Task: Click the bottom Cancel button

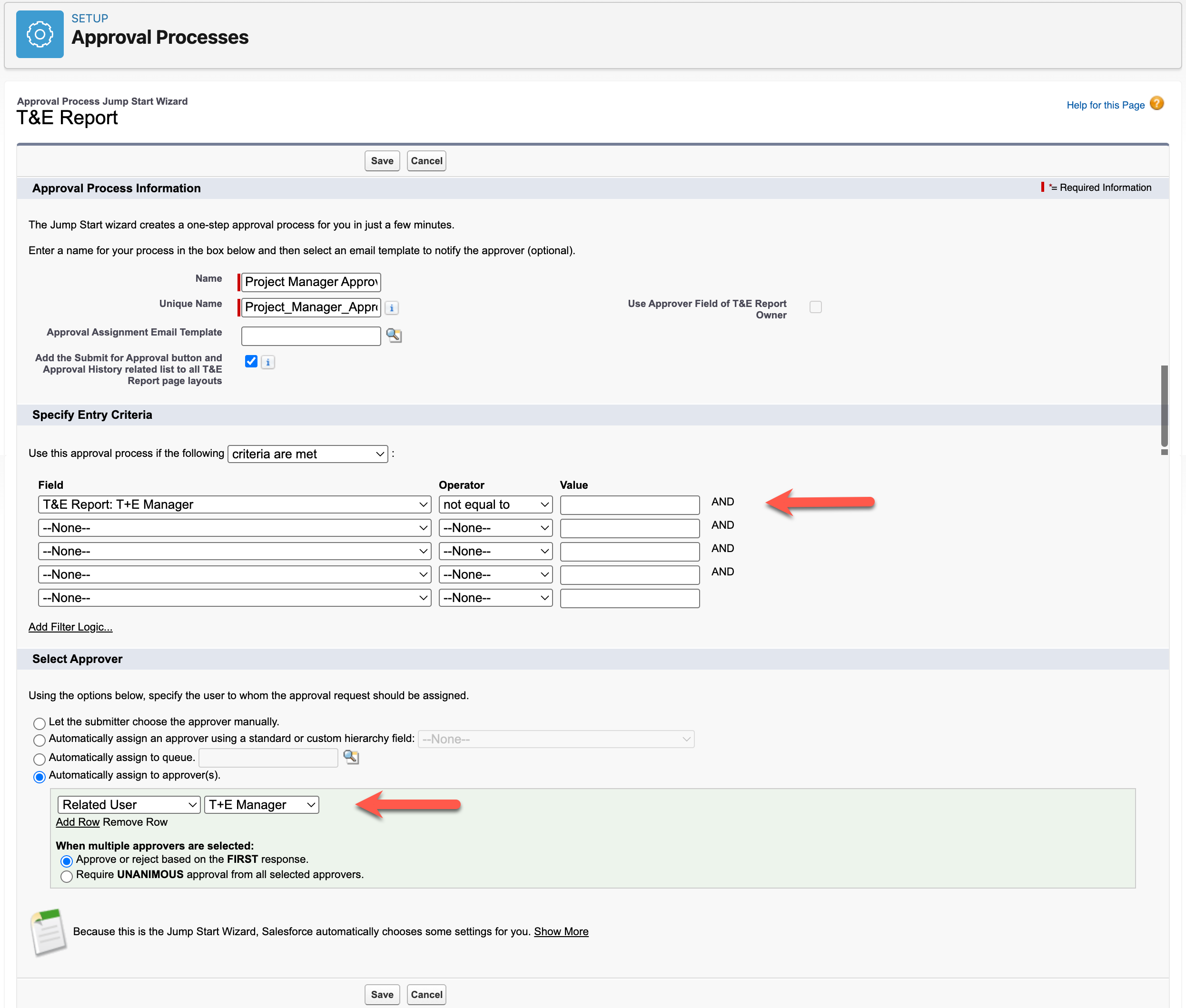Action: (x=426, y=994)
